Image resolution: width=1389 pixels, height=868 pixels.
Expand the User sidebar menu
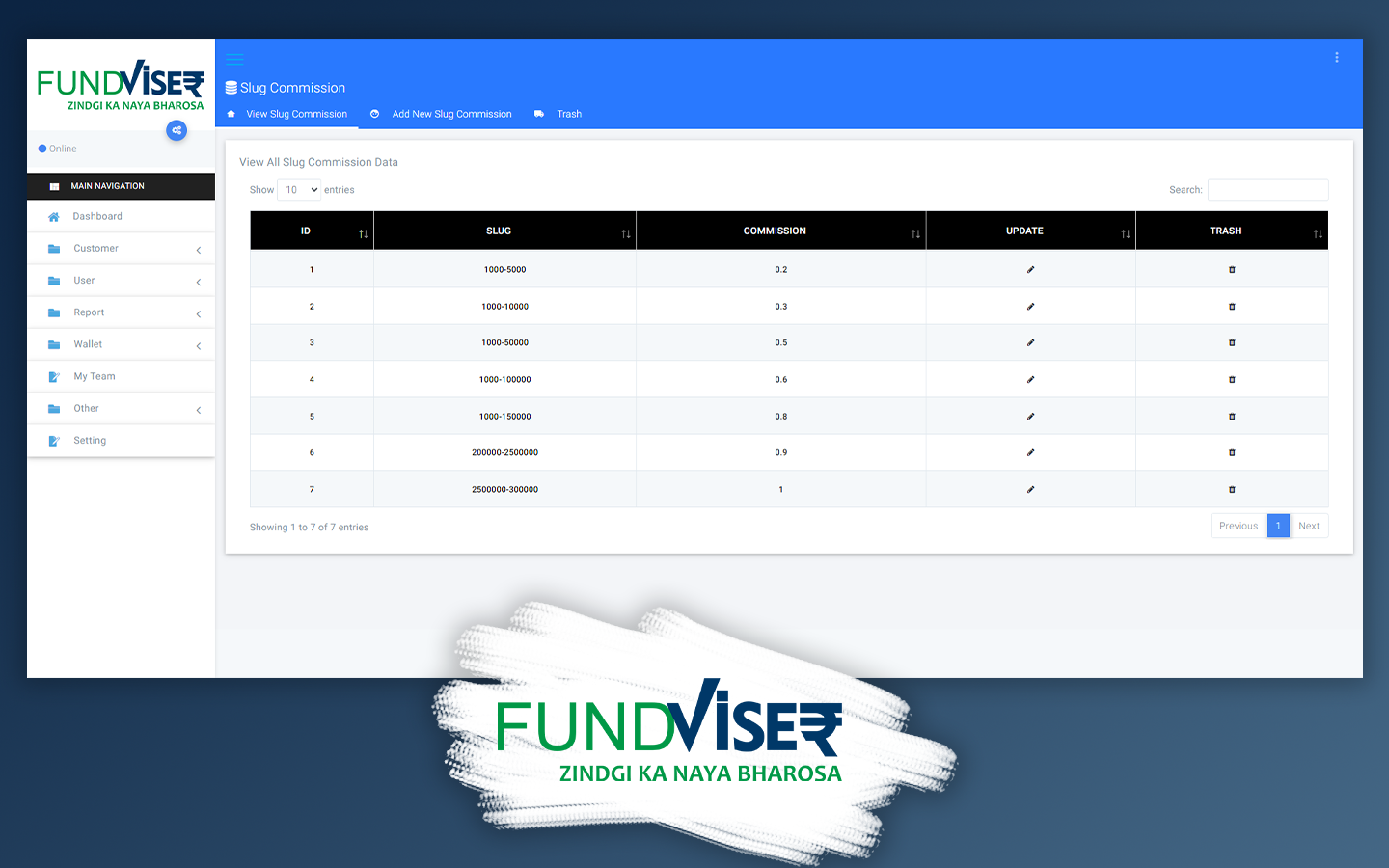coord(121,281)
